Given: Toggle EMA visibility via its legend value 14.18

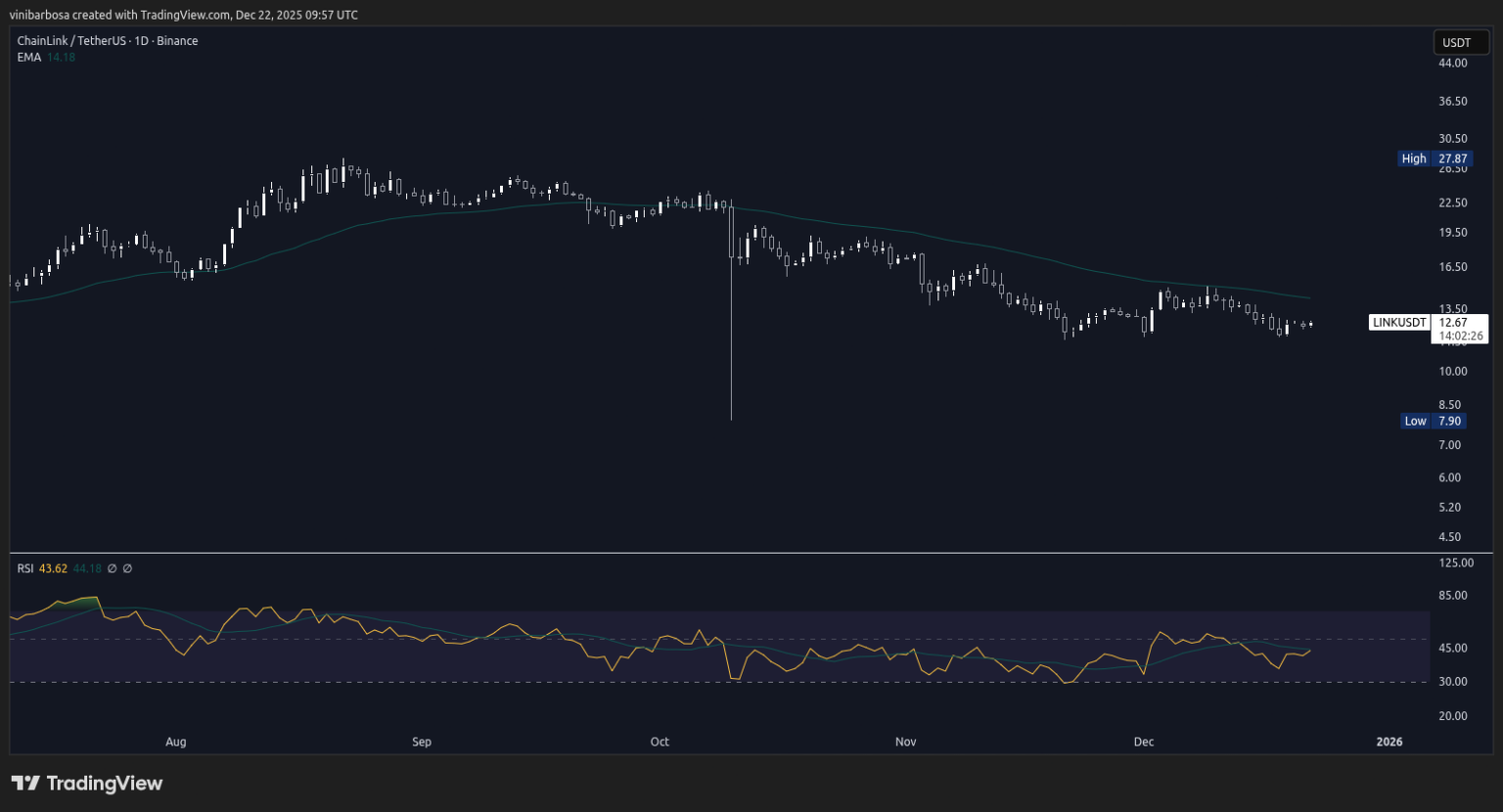Looking at the screenshot, I should [x=60, y=57].
